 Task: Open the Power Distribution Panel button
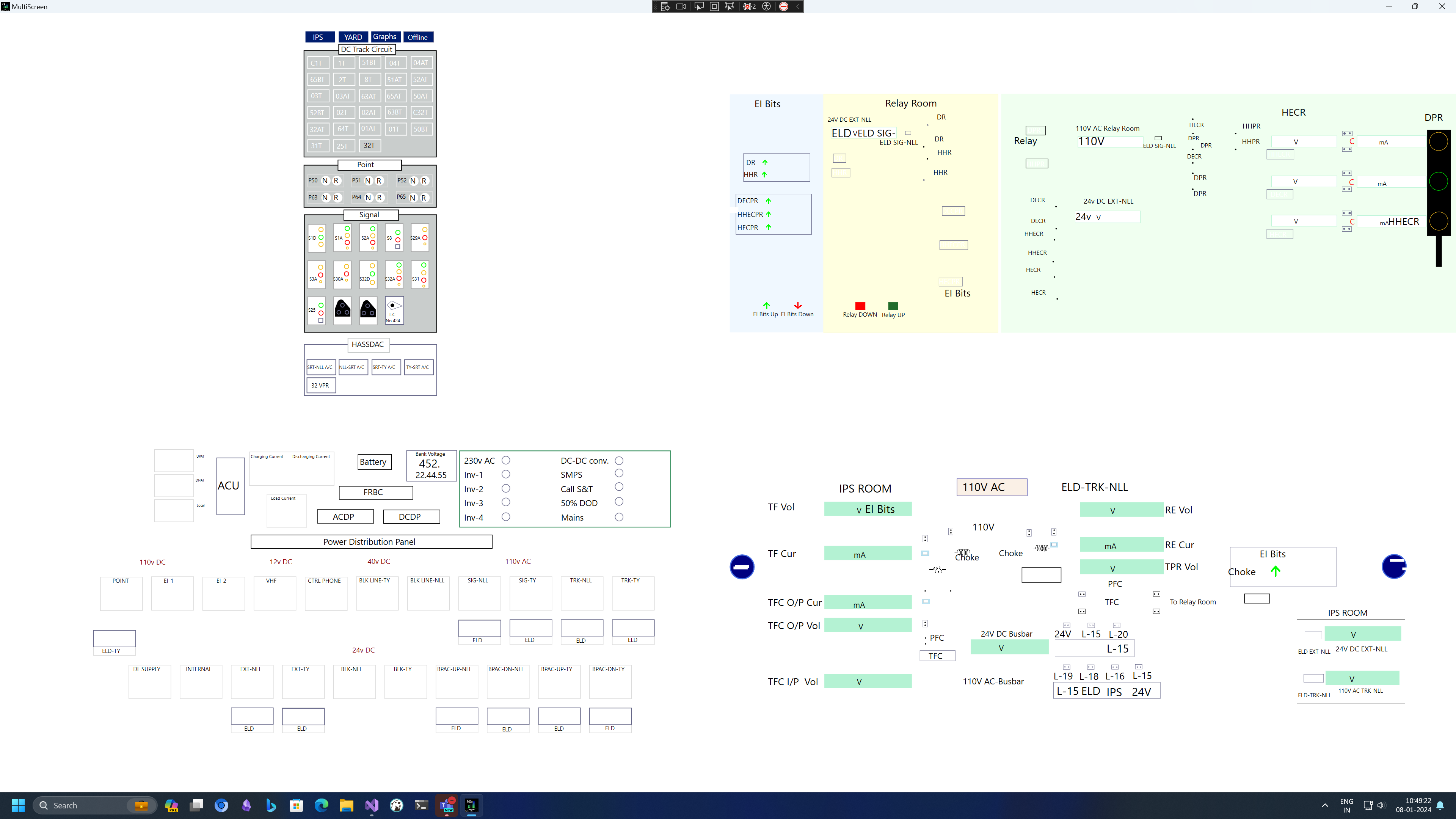371,541
